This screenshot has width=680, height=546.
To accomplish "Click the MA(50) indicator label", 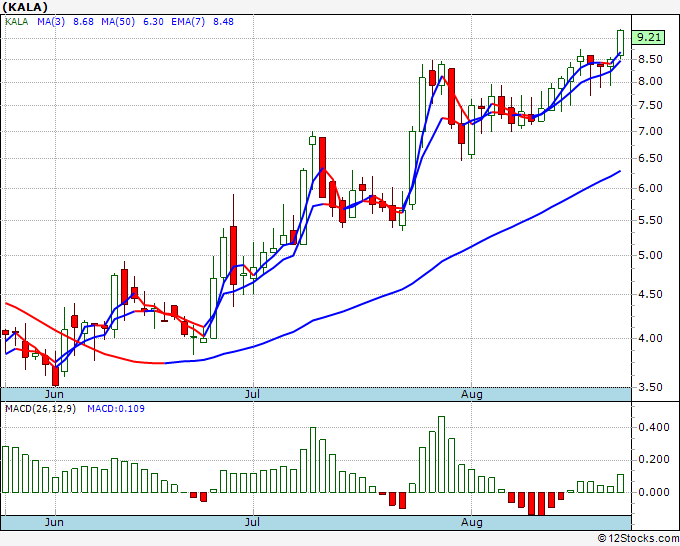I will tap(118, 22).
